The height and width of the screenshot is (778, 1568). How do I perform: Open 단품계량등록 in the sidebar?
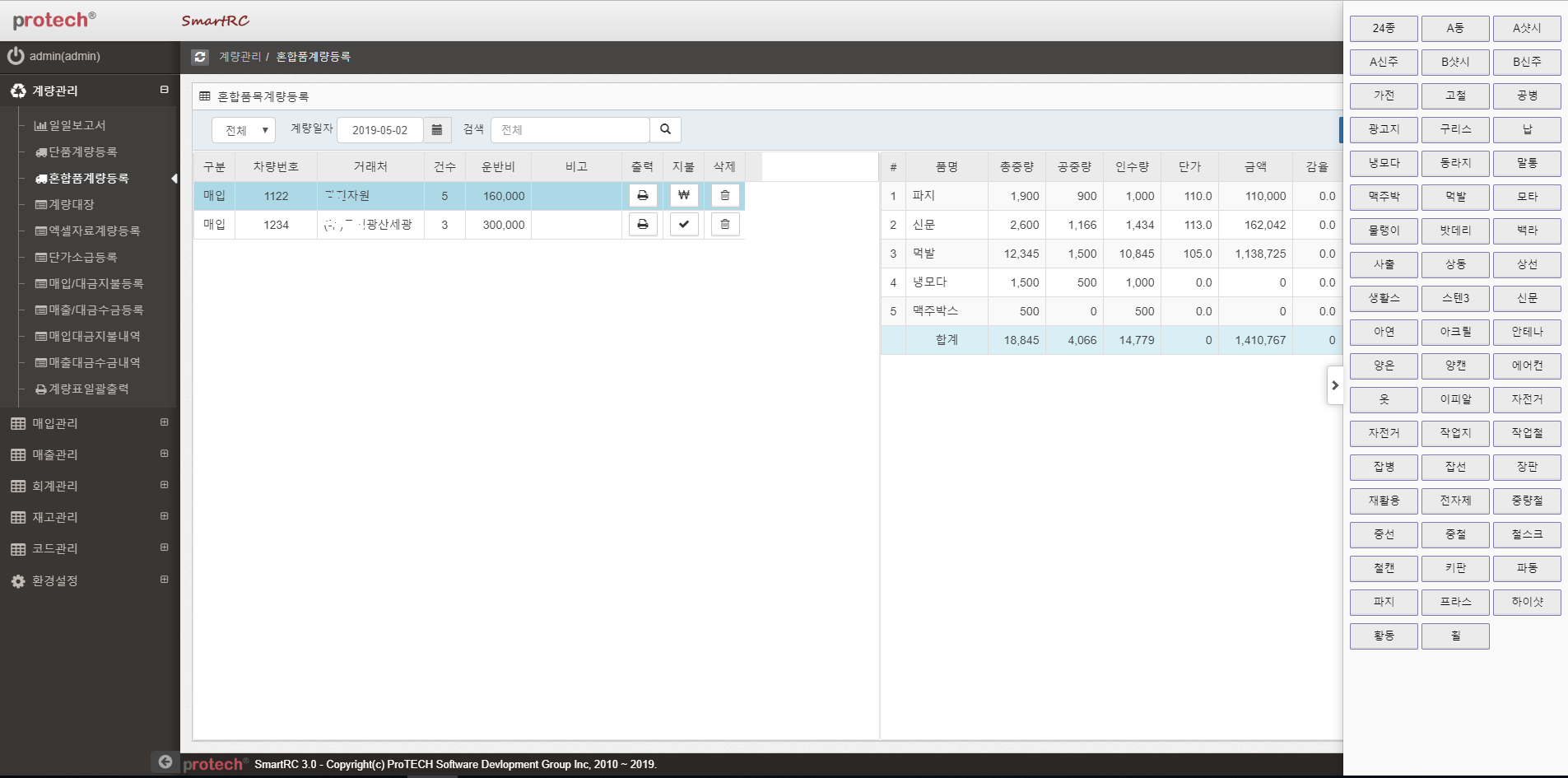82,152
